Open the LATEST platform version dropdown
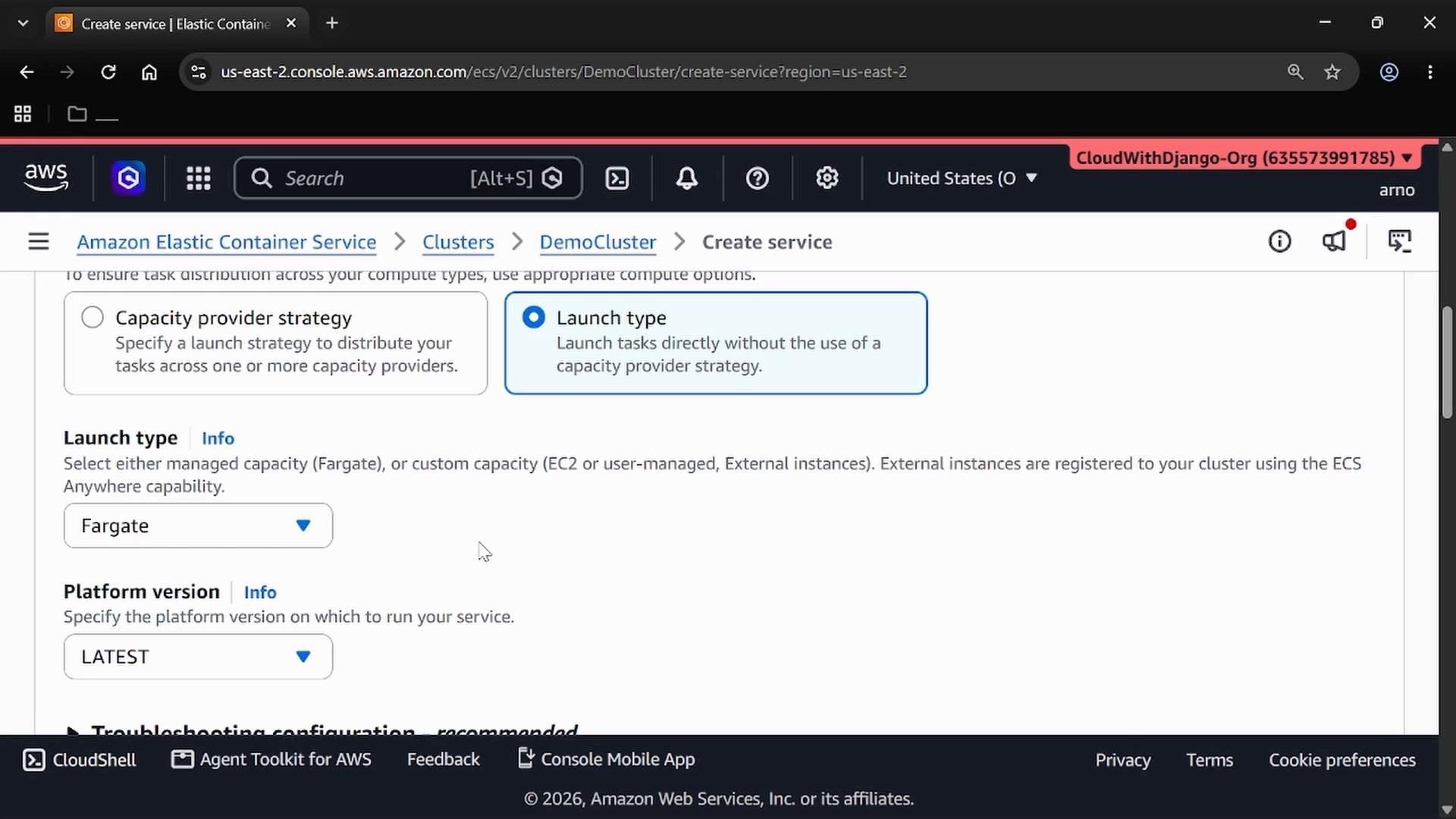The image size is (1456, 819). coord(198,657)
